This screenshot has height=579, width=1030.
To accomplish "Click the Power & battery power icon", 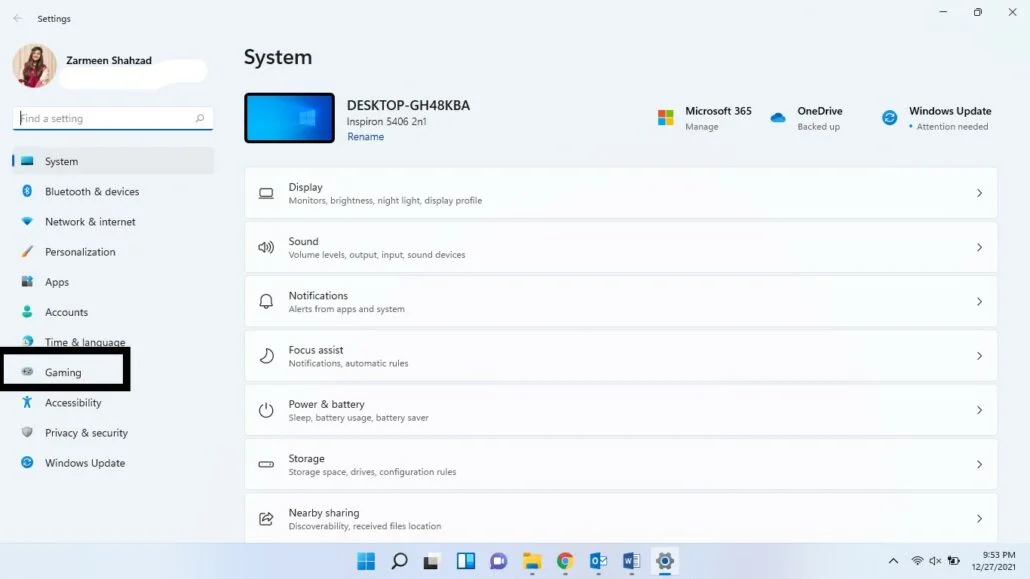I will click(266, 410).
